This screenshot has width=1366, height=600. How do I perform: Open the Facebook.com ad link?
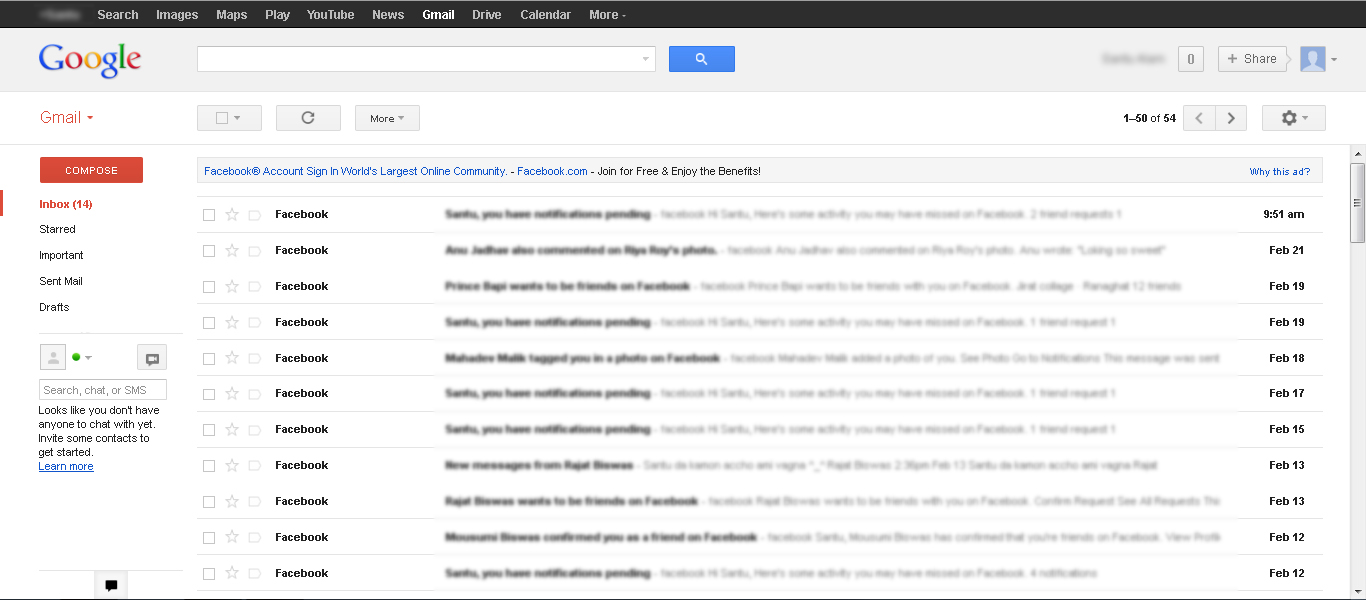point(552,171)
